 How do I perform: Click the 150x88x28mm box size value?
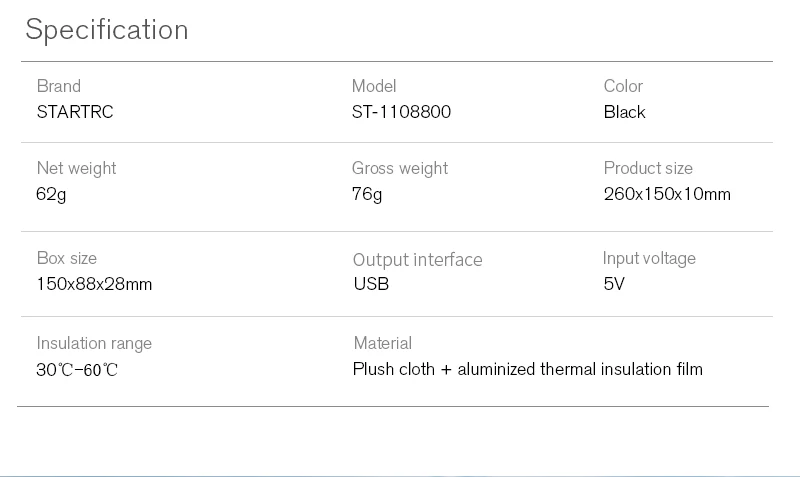click(x=94, y=284)
